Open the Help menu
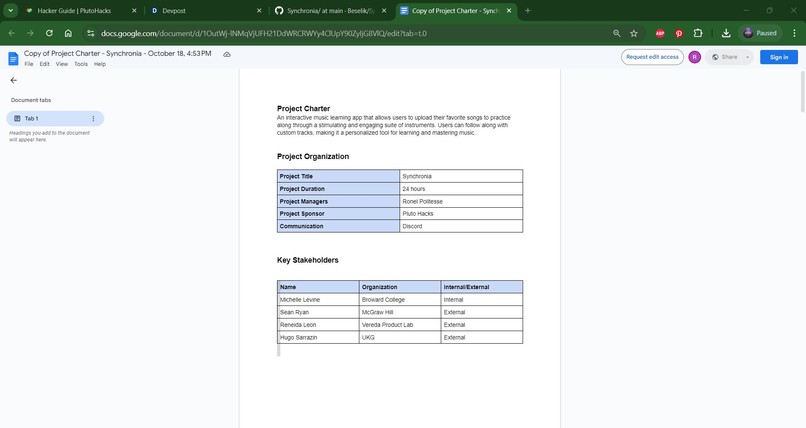 [100, 64]
